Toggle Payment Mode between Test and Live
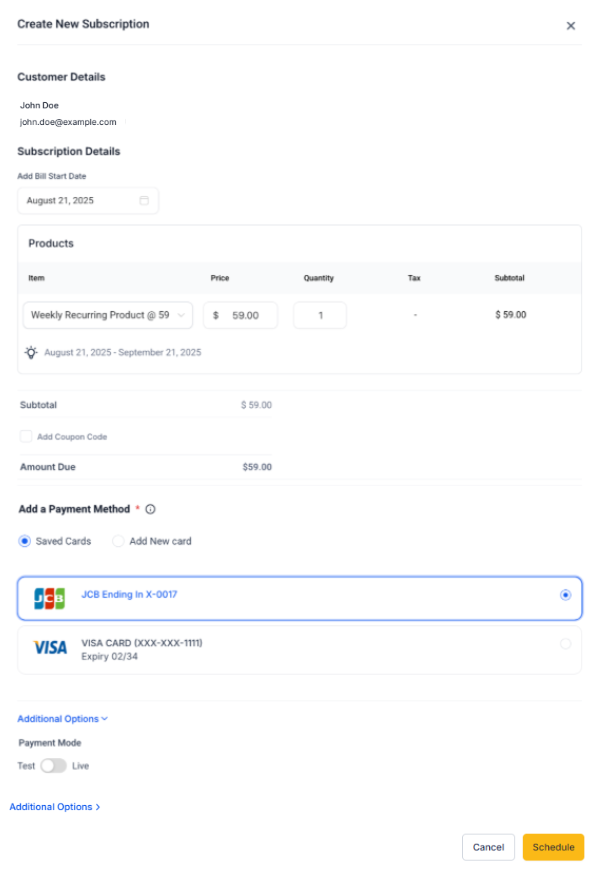Viewport: 604px width, 878px height. click(x=53, y=766)
